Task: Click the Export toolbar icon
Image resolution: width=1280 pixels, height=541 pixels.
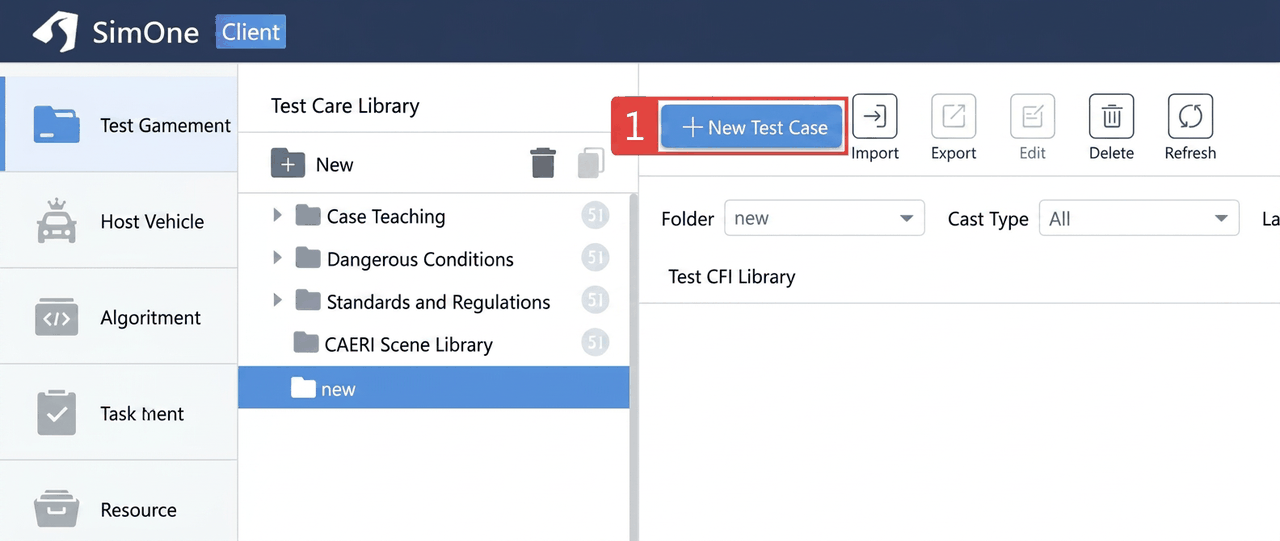Action: coord(953,117)
